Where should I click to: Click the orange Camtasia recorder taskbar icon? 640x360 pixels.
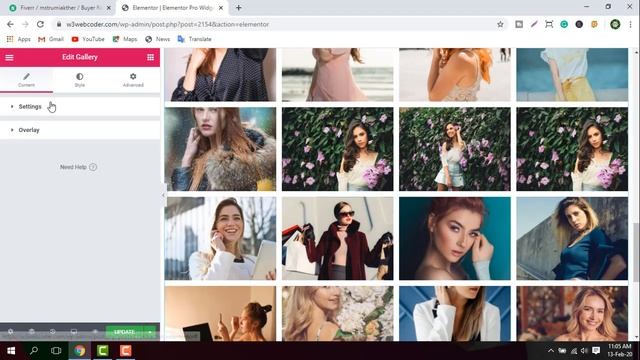pos(125,351)
